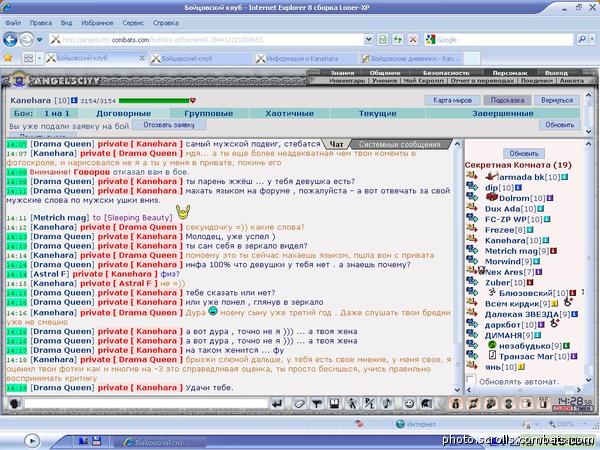Open the Quick Tabs dropdown arrow
The height and width of the screenshot is (450, 600).
point(39,58)
